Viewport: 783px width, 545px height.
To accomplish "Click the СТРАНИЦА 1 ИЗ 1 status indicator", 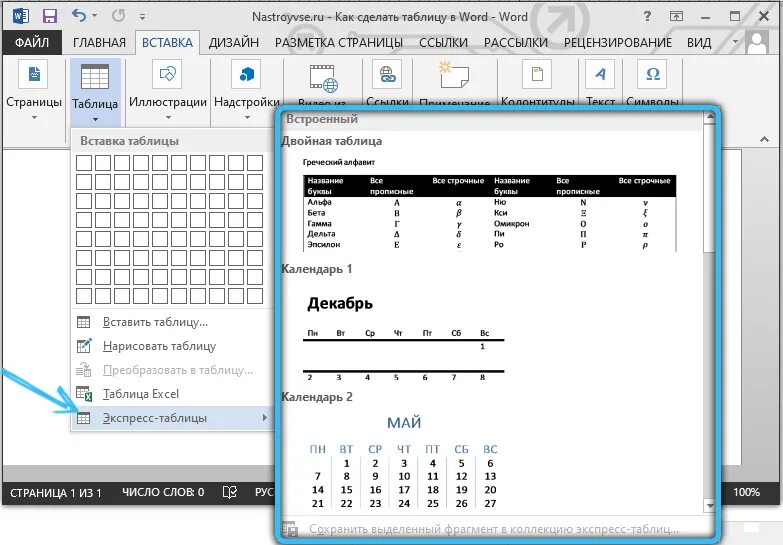I will coord(56,493).
